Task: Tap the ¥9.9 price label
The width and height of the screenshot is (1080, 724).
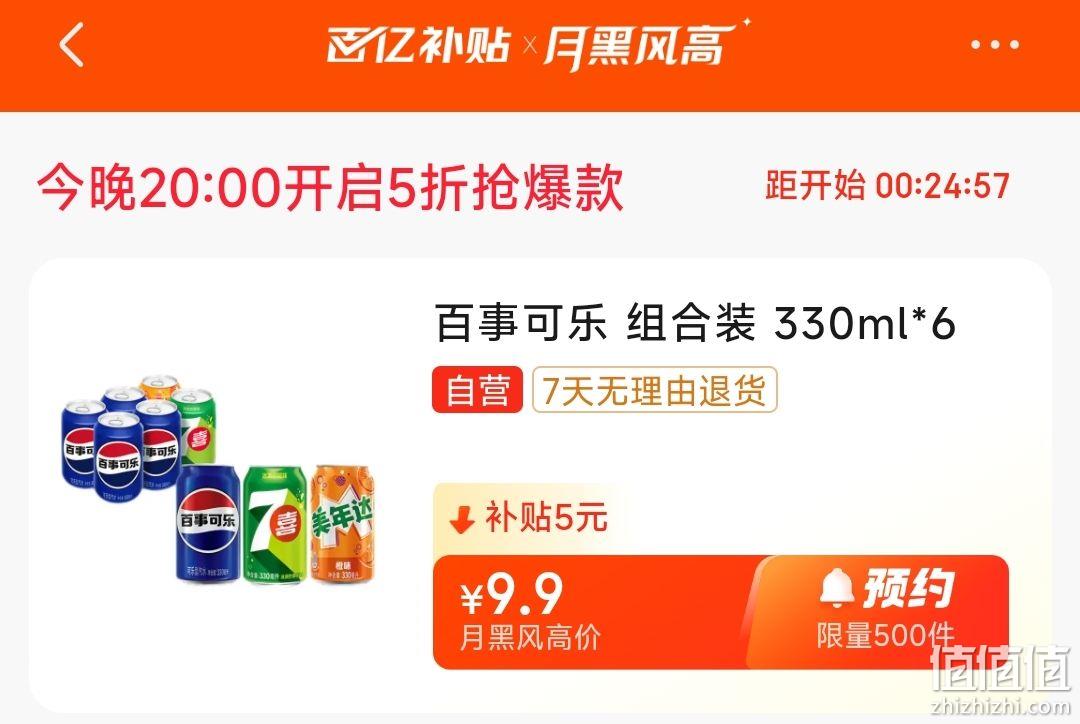Action: pyautogui.click(x=512, y=594)
